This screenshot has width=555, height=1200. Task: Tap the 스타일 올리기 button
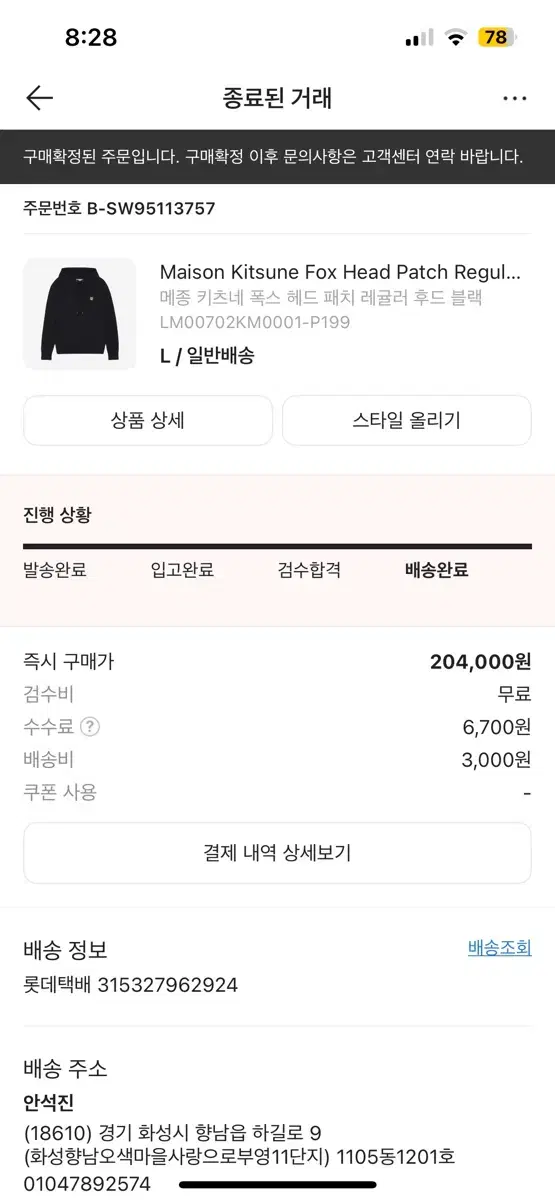(x=406, y=420)
